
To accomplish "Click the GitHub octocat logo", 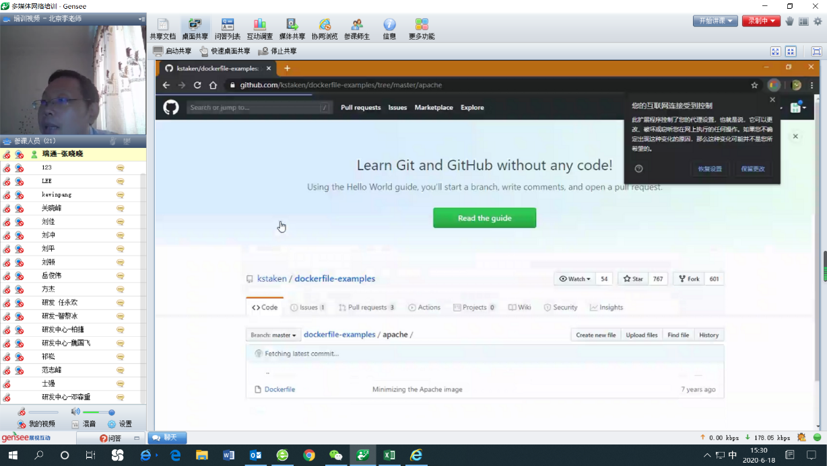I will click(171, 108).
